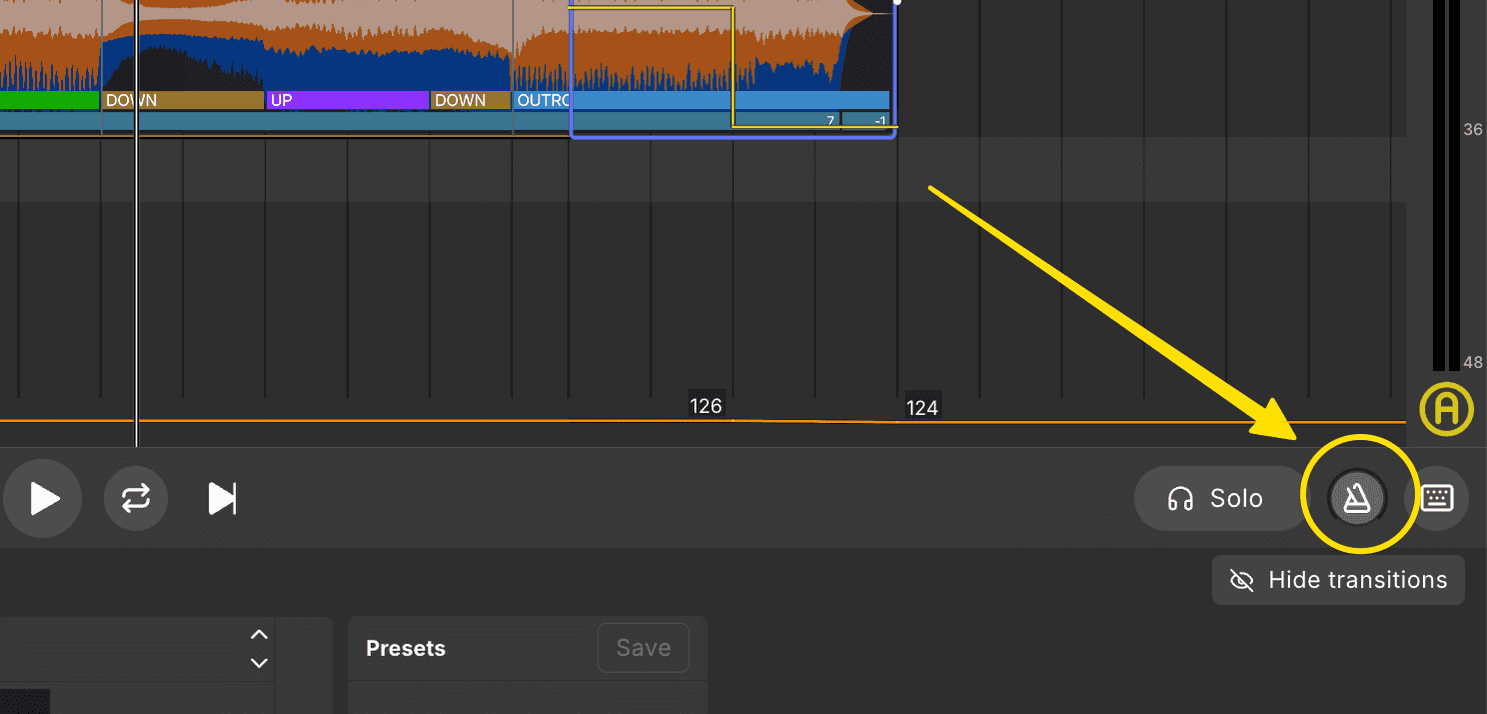Click the crossed-eye icon on Hide transitions

(1241, 580)
